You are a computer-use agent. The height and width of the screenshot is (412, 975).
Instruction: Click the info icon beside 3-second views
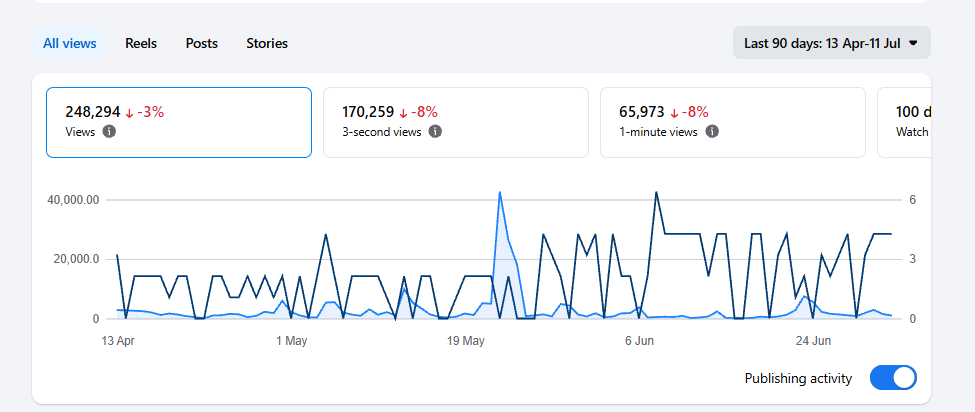click(435, 132)
